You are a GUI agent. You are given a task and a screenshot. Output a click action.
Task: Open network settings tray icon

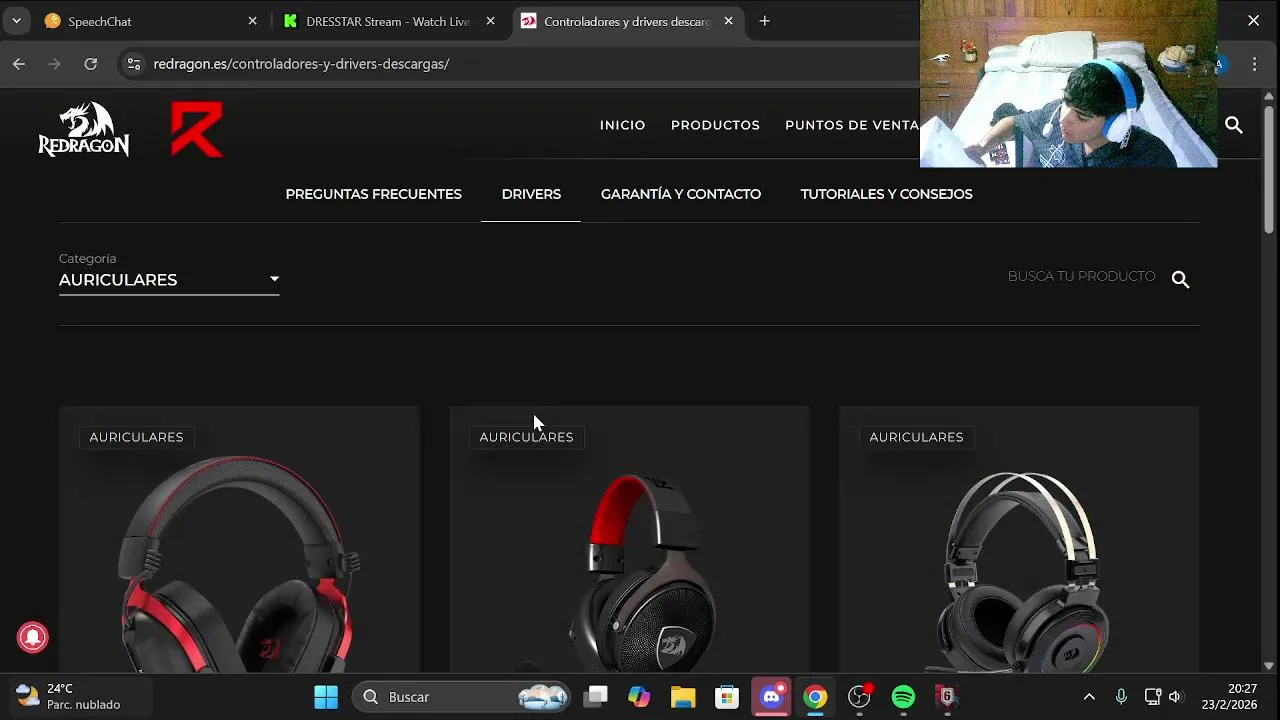1152,697
